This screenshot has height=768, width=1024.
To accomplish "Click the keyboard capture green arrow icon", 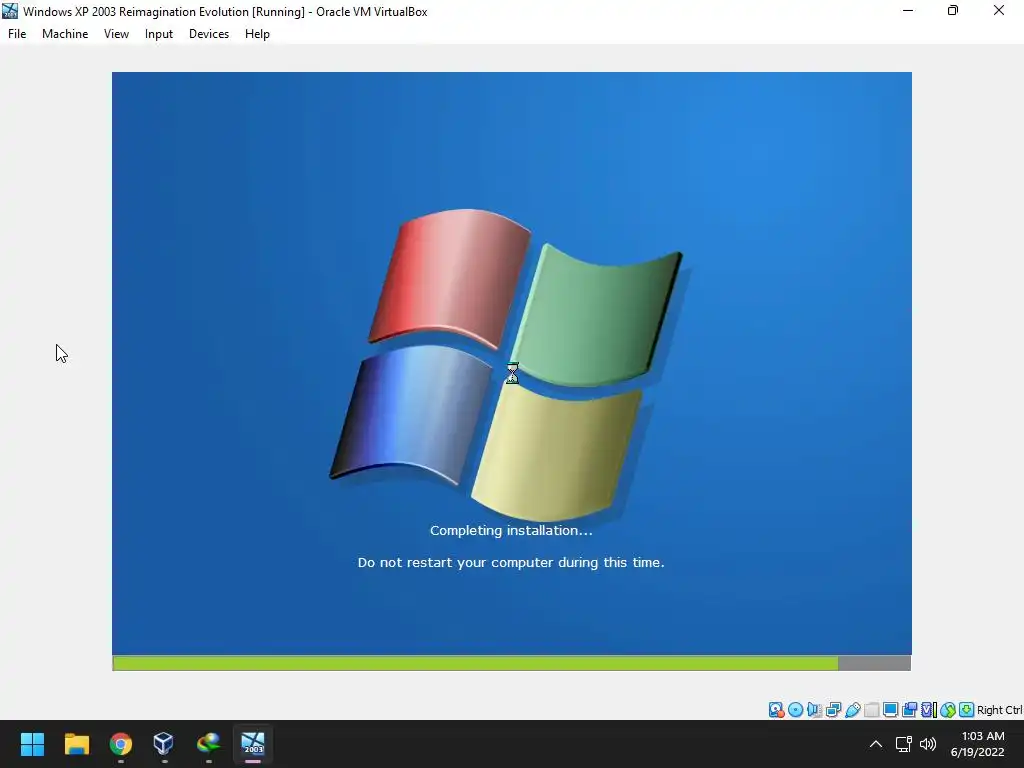I will (x=967, y=710).
